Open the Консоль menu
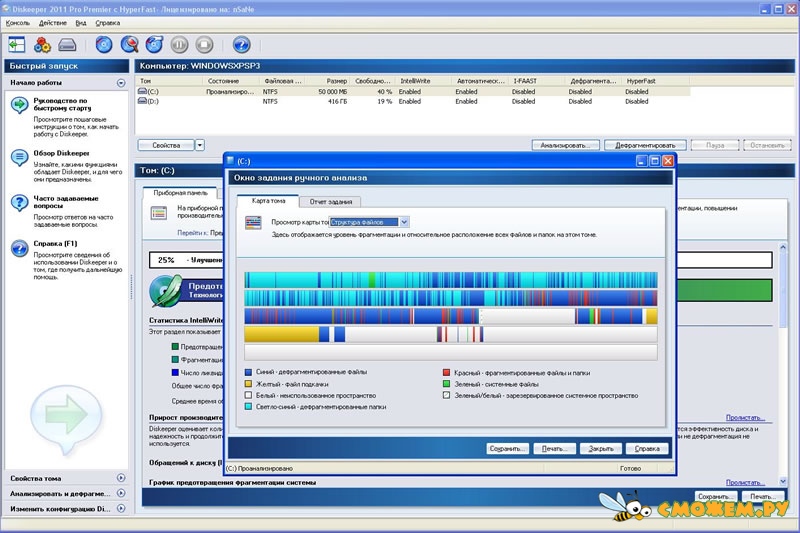The height and width of the screenshot is (533, 800). click(x=18, y=23)
